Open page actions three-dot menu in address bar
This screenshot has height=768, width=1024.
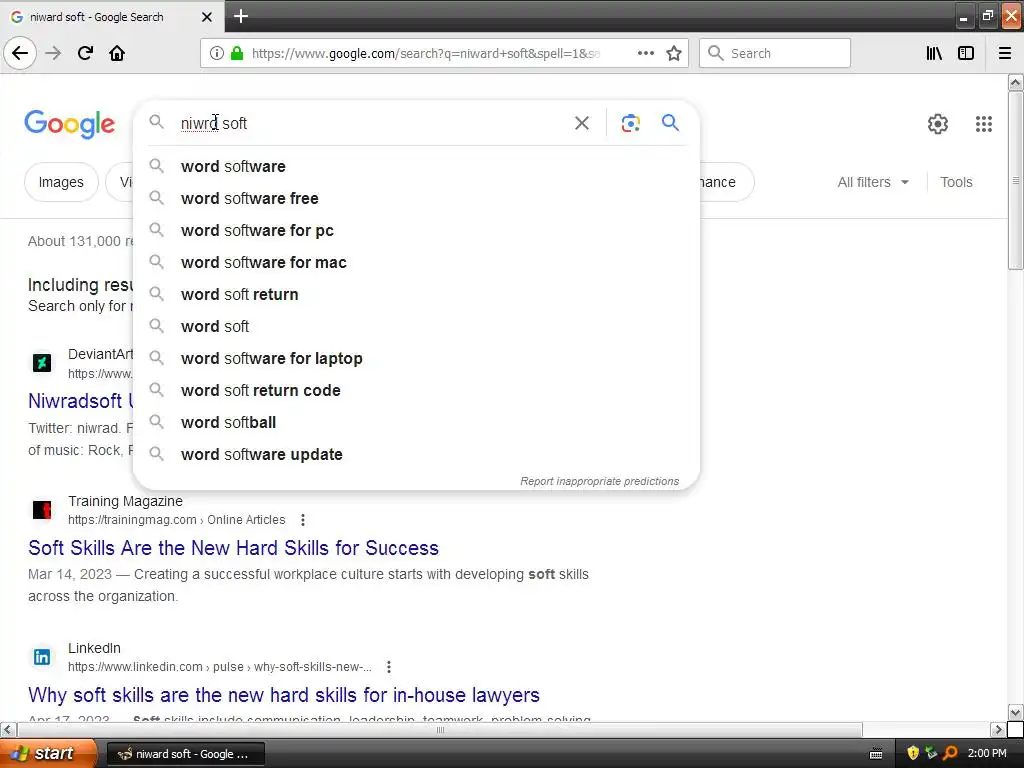click(x=646, y=54)
